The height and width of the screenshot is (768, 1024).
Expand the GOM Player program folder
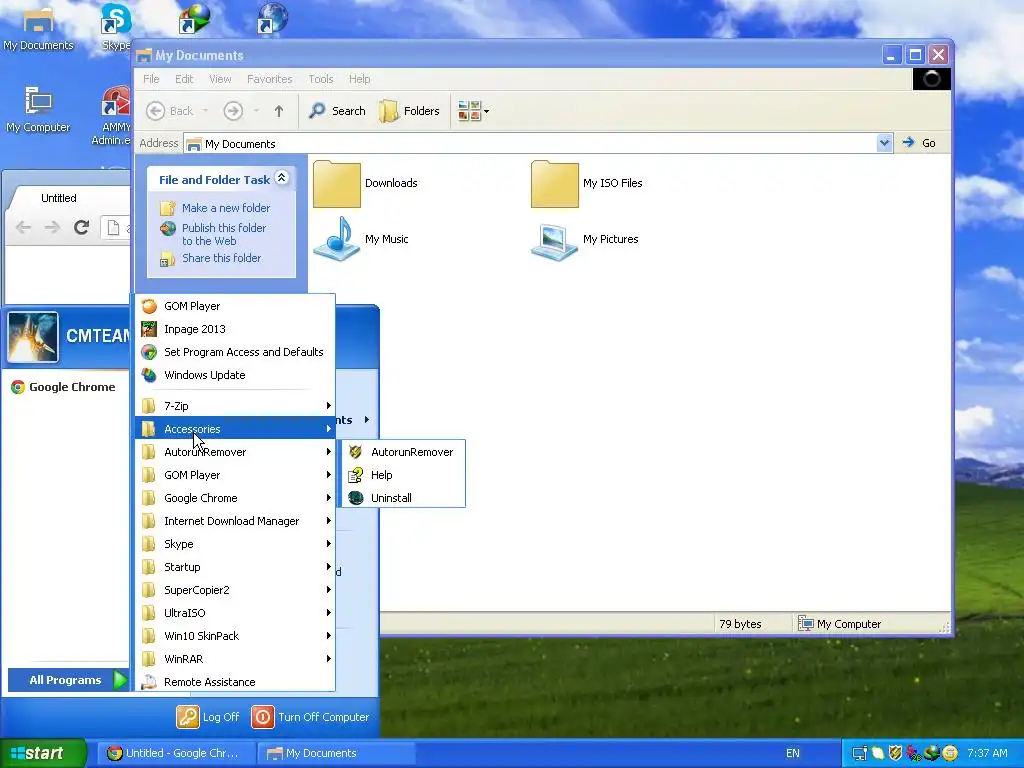click(235, 475)
